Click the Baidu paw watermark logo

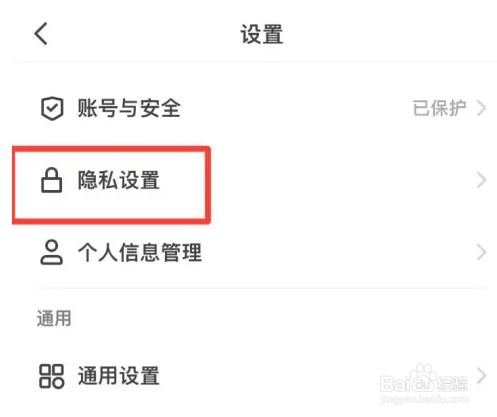421,378
